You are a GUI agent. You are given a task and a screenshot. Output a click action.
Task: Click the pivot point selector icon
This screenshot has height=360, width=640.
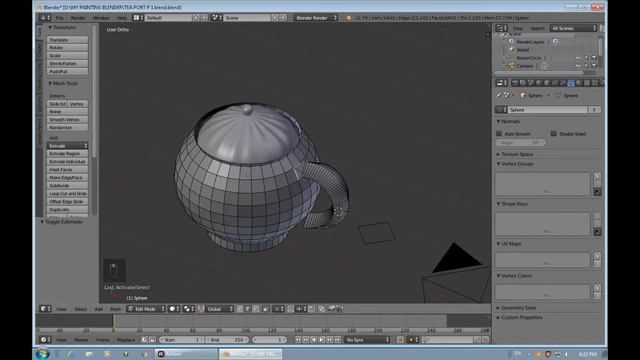tap(189, 309)
